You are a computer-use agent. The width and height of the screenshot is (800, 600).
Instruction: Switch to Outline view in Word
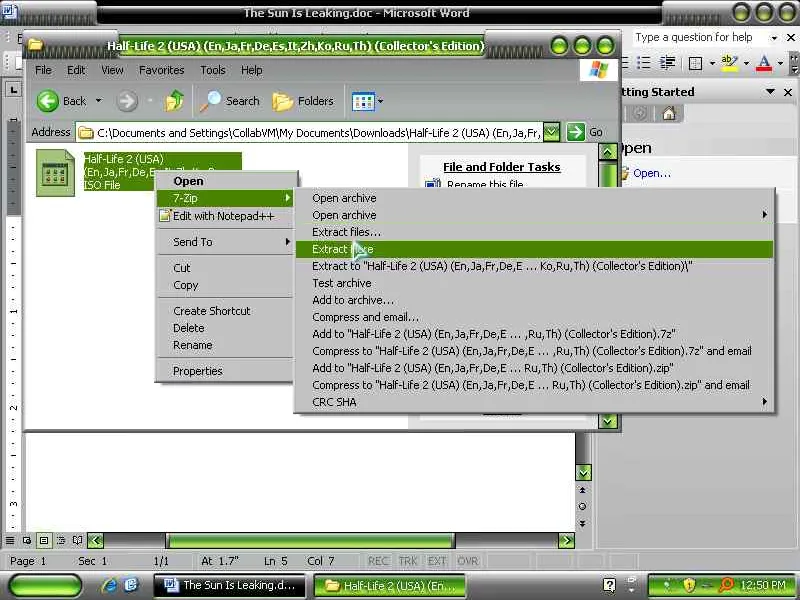pos(61,540)
